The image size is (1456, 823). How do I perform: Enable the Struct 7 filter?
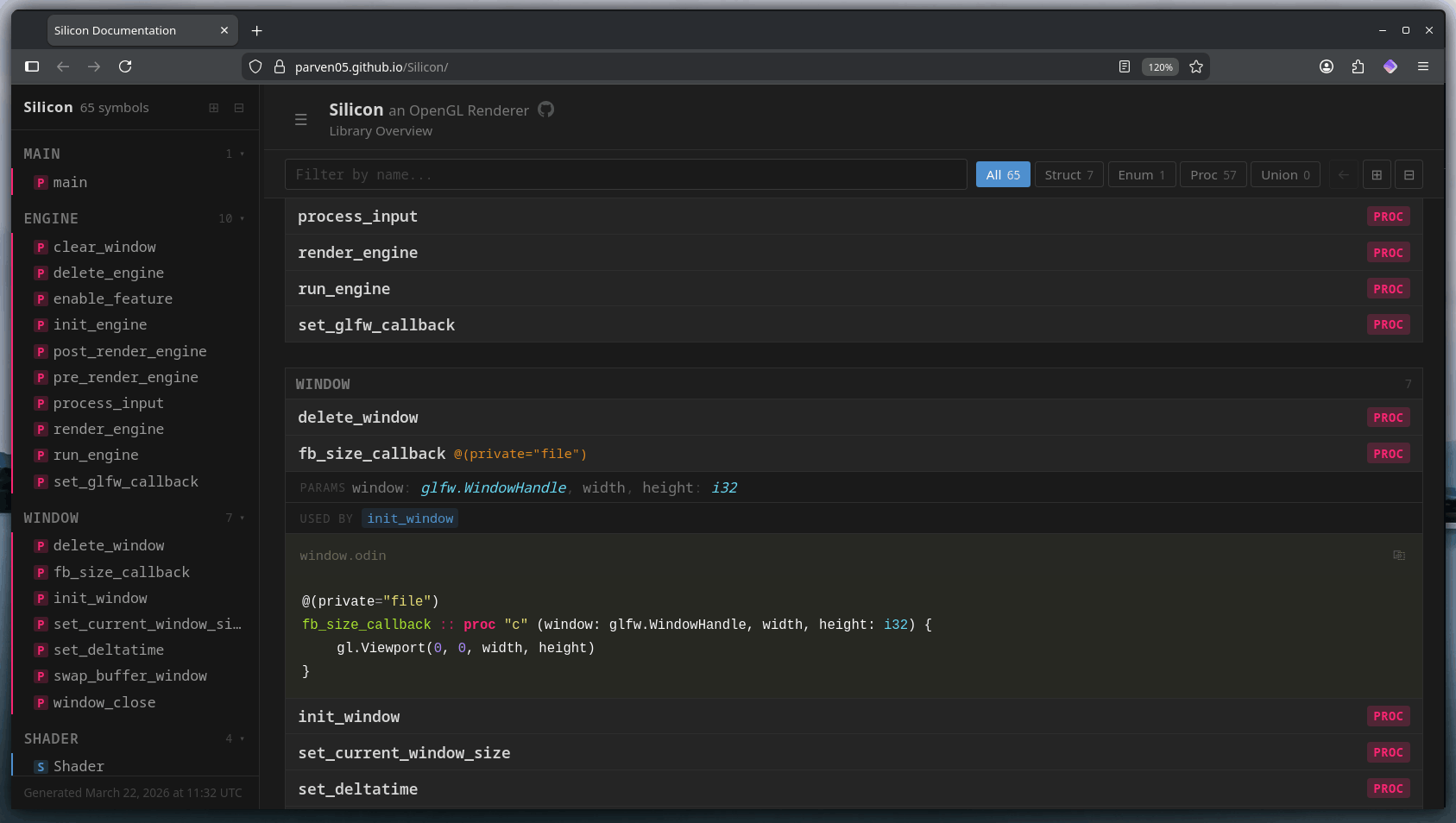pyautogui.click(x=1068, y=174)
